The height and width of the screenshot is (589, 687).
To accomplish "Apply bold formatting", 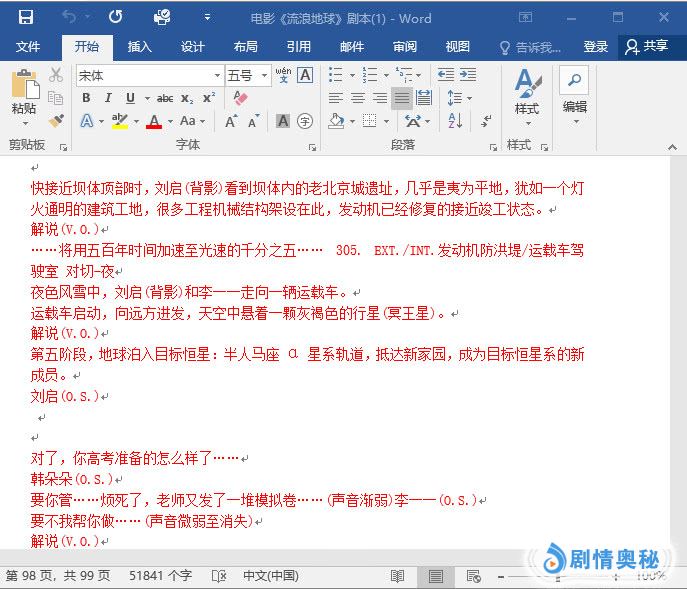I will 86,98.
